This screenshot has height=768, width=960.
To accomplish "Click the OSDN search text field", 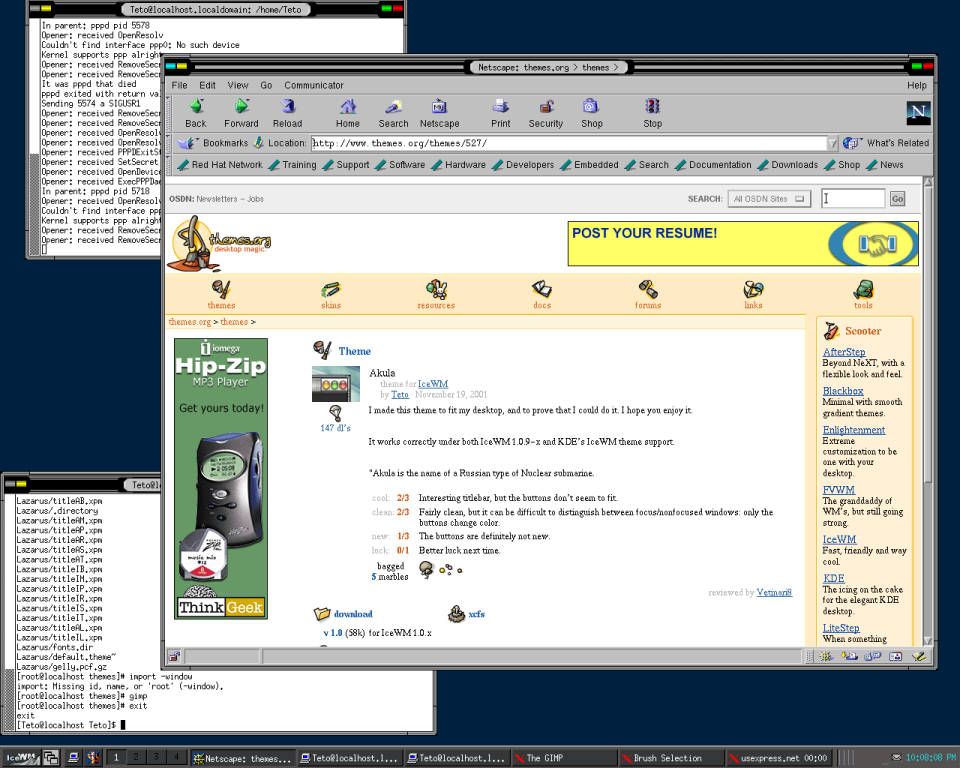I will pyautogui.click(x=853, y=198).
